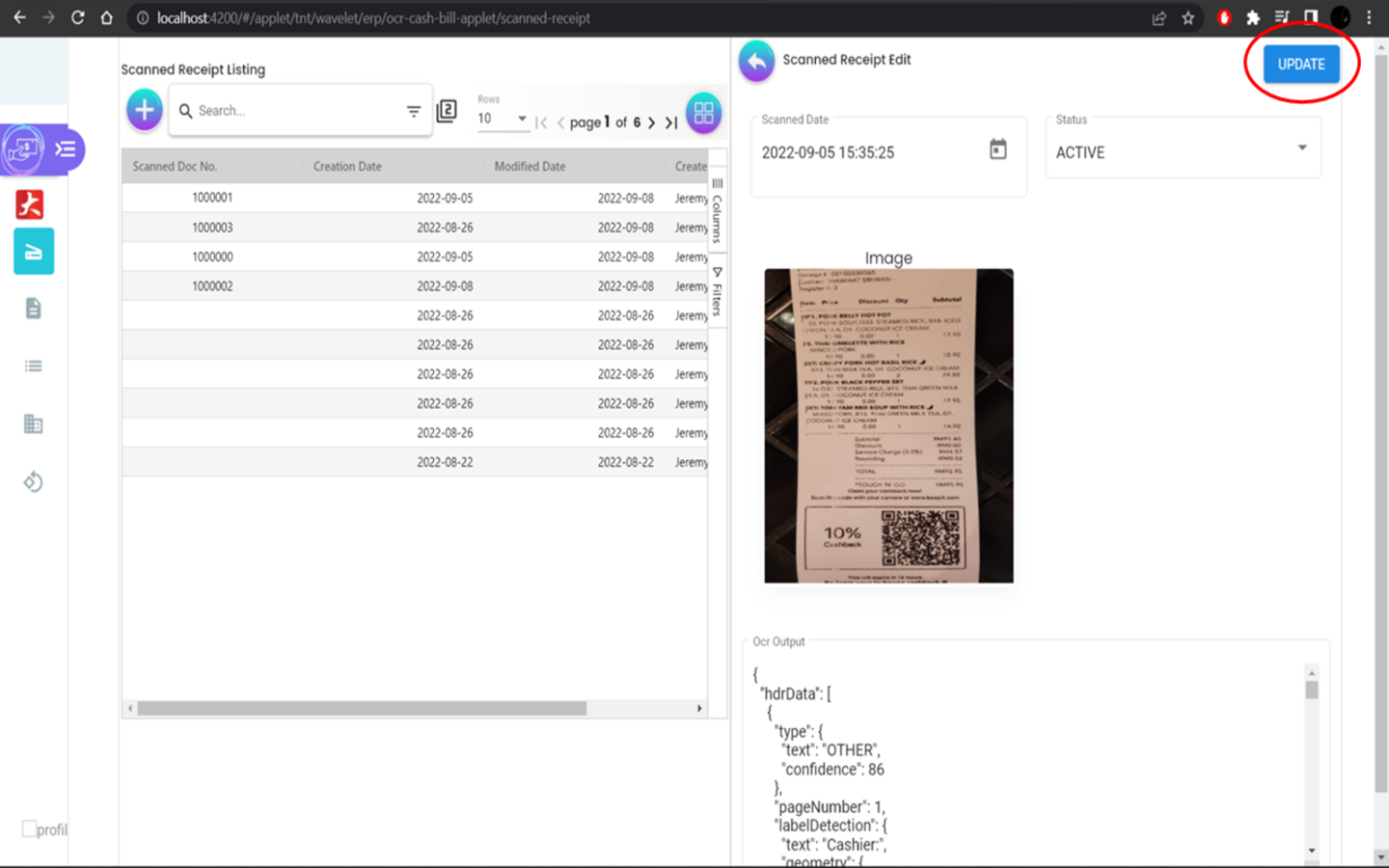Open the Filters side panel tab
Screen dimensions: 1389x868
pos(717,292)
